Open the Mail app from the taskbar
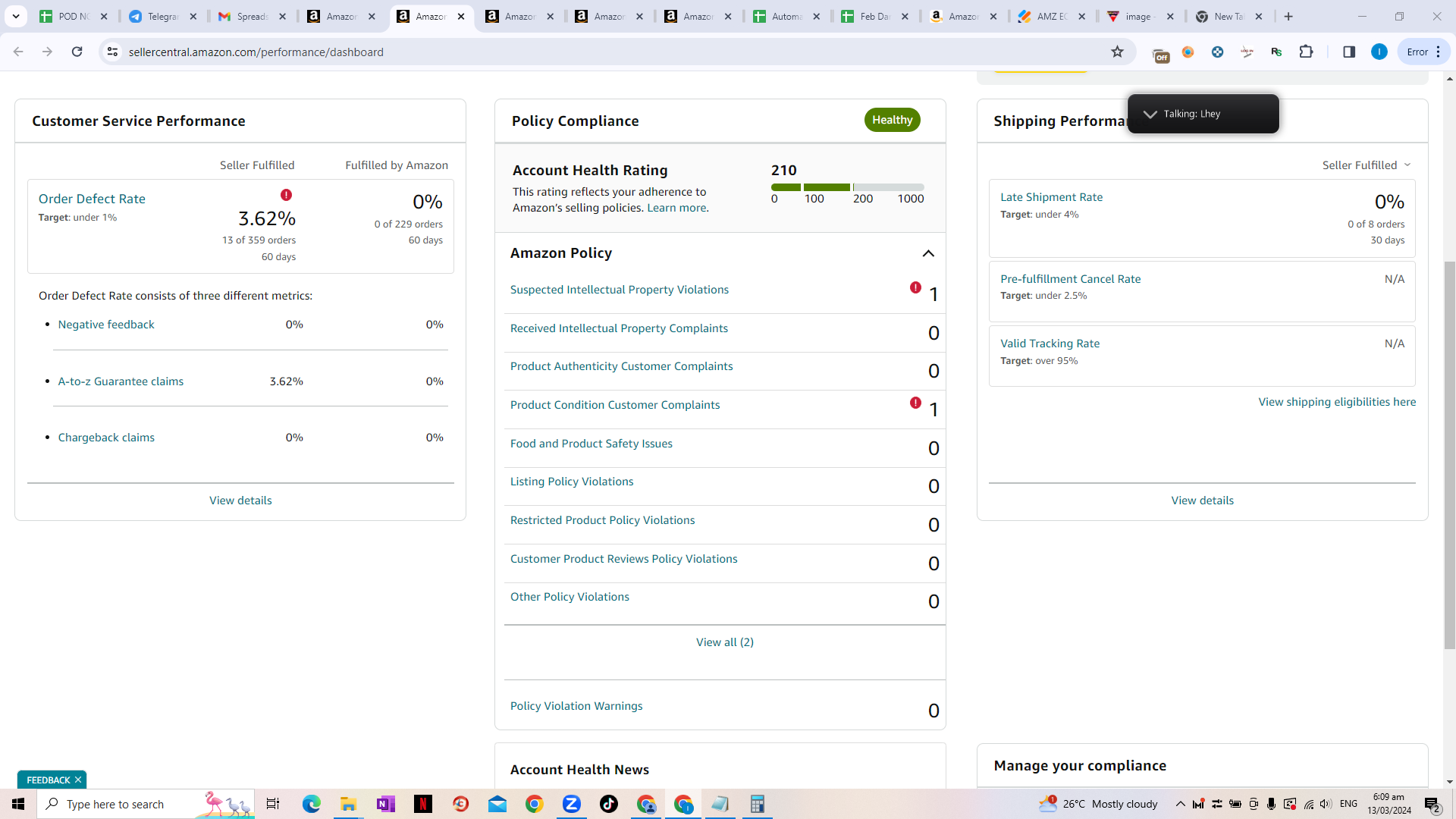This screenshot has width=1456, height=819. click(x=497, y=804)
